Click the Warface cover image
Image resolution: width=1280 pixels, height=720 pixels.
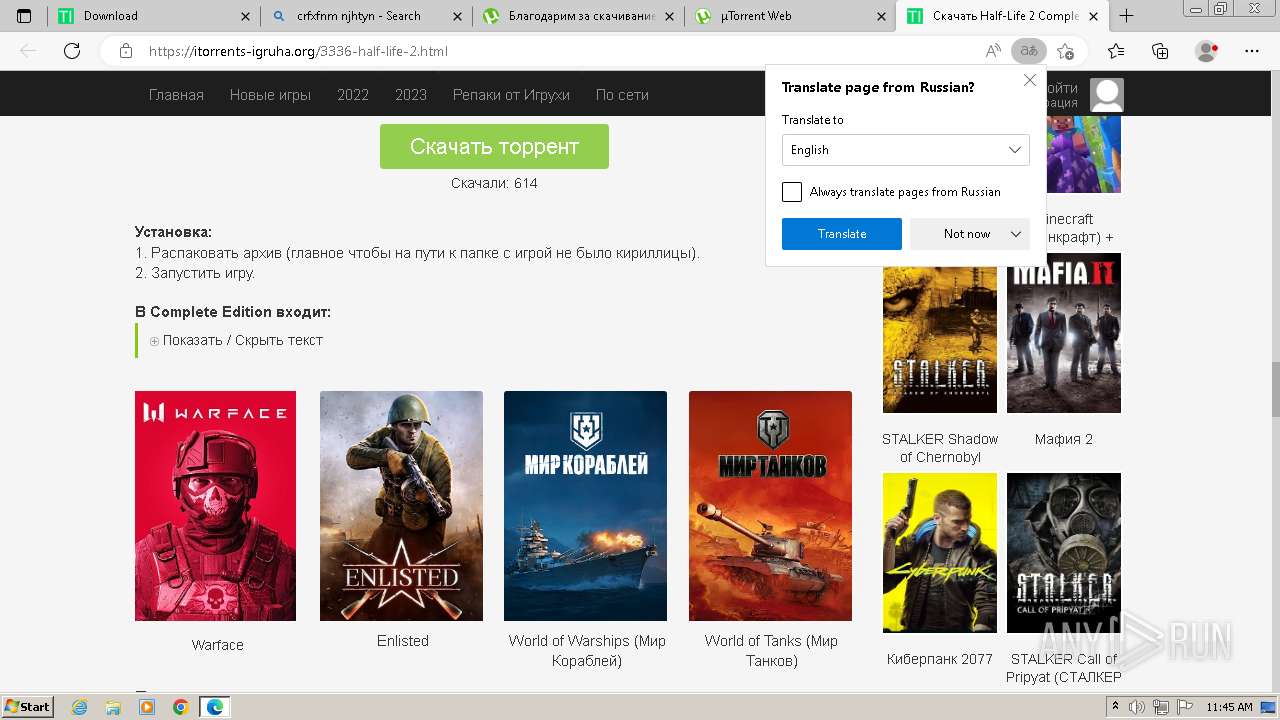[x=215, y=506]
